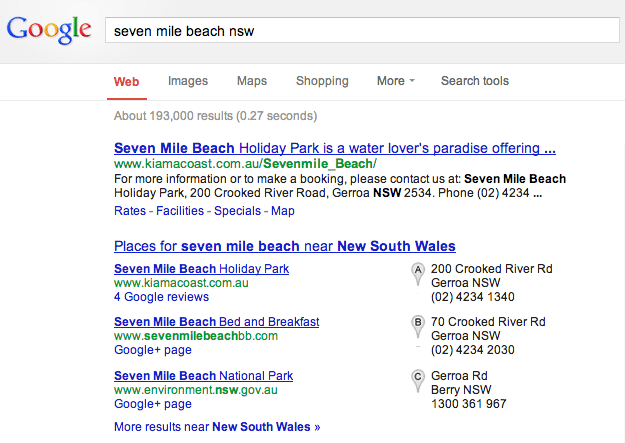Open Seven Mile Beach Bed and Breakfast
The width and height of the screenshot is (625, 443).
(217, 322)
